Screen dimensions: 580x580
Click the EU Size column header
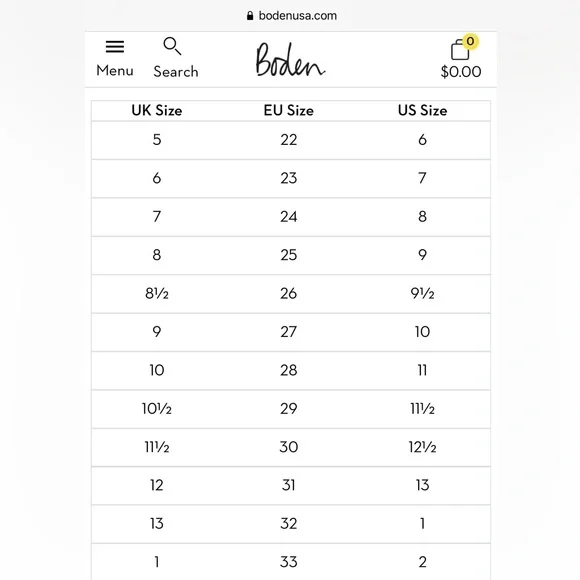point(289,110)
